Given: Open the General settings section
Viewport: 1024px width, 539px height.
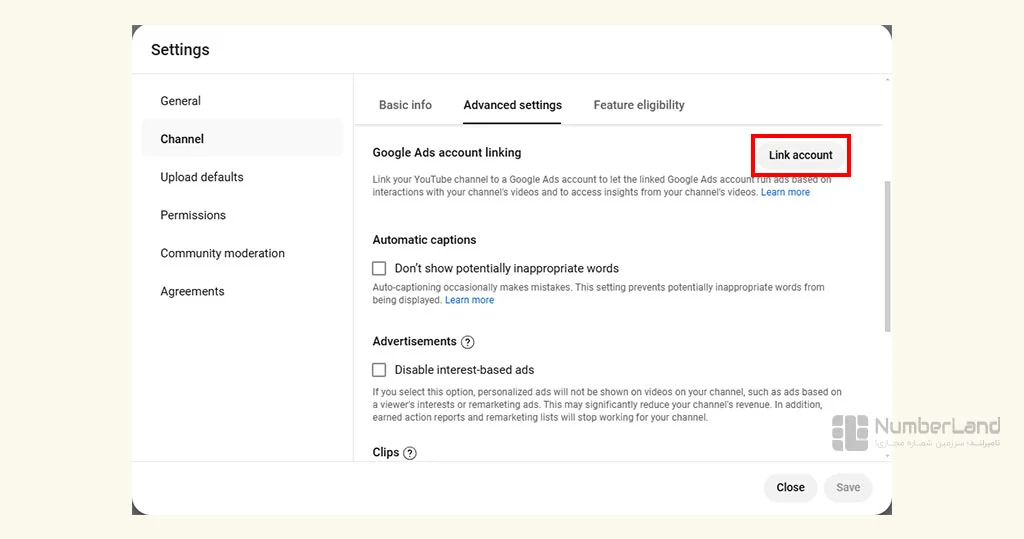Looking at the screenshot, I should tap(180, 101).
